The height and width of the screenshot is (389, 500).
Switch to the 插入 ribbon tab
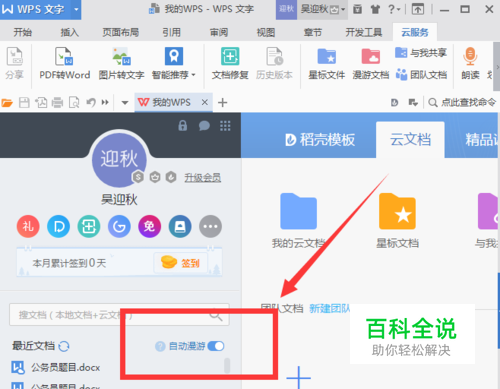click(x=69, y=32)
